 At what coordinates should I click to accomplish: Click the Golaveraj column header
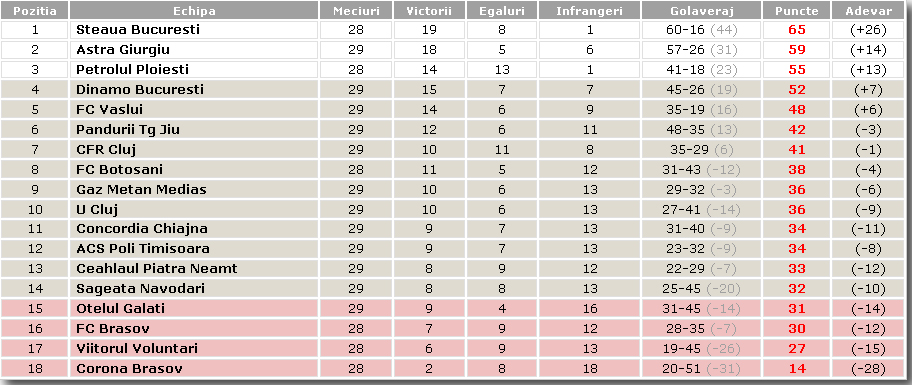[701, 11]
